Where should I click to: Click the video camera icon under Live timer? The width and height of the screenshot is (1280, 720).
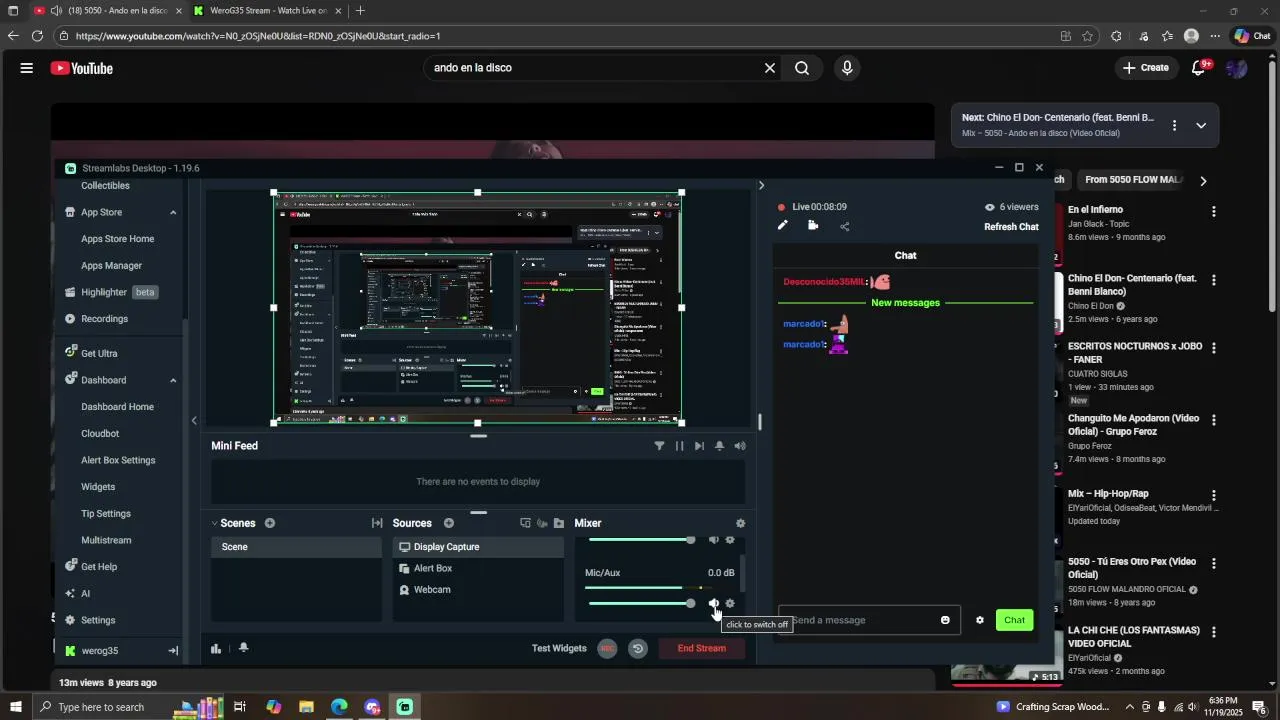(813, 226)
